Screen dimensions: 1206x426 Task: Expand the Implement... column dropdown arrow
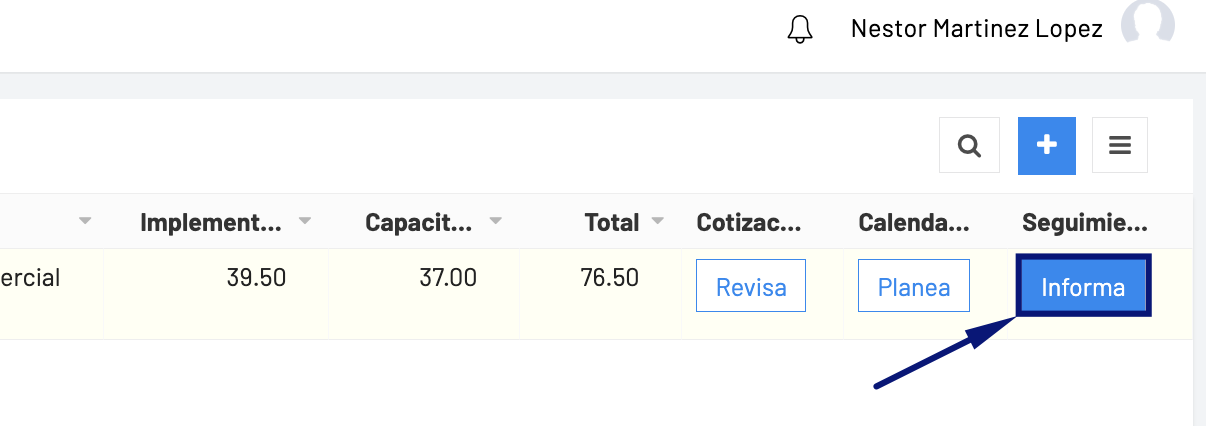pyautogui.click(x=305, y=221)
